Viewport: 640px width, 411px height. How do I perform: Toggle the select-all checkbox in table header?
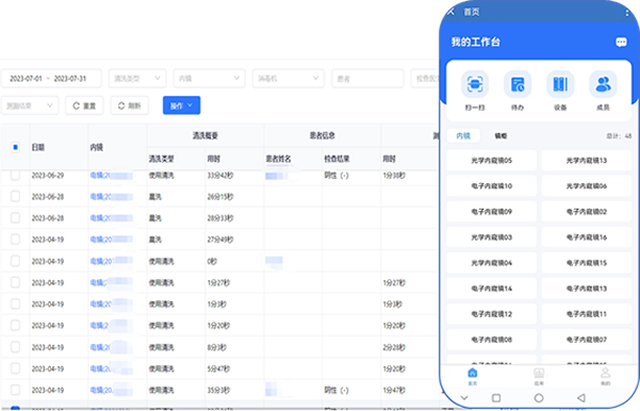pyautogui.click(x=14, y=146)
